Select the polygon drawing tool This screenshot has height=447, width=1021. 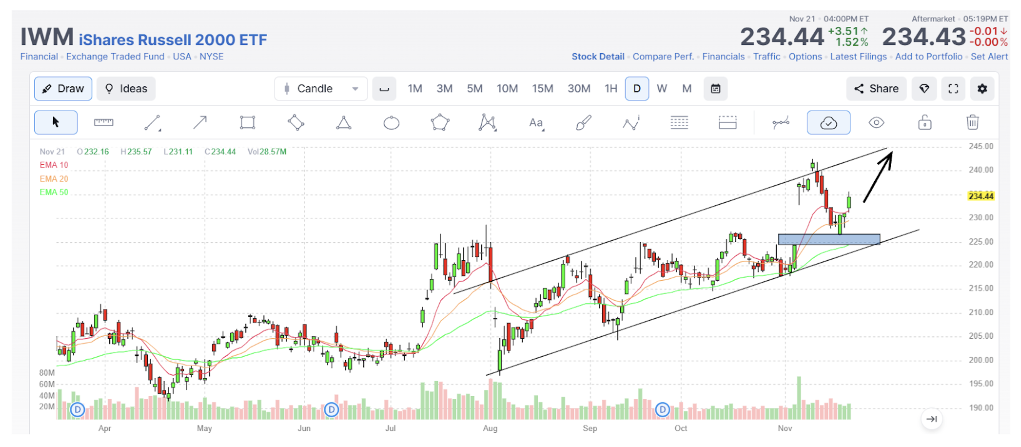440,123
